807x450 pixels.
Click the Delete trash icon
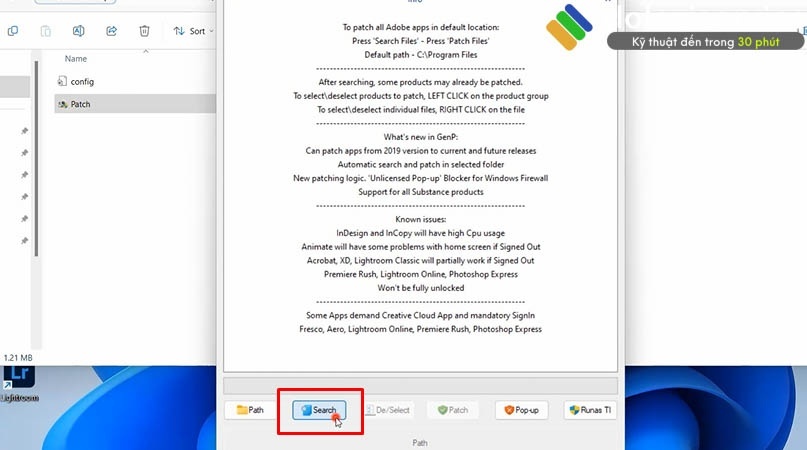tap(144, 31)
